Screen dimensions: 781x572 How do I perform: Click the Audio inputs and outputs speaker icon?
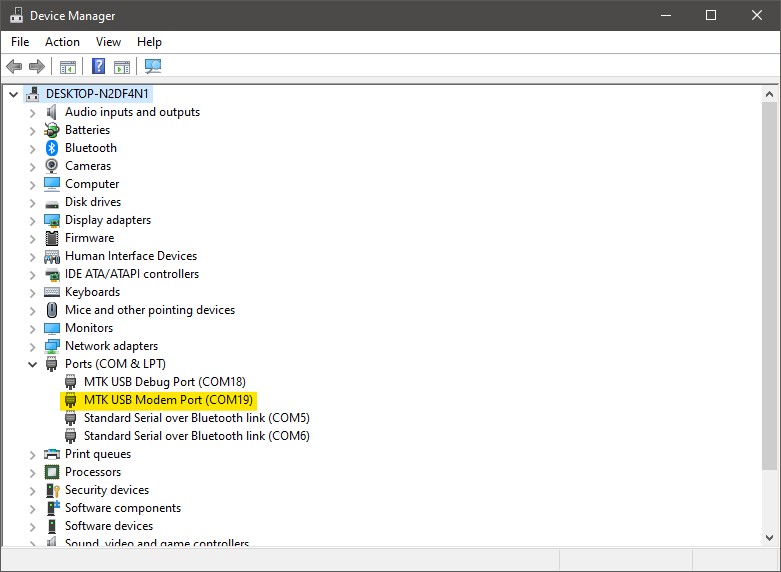[x=52, y=112]
